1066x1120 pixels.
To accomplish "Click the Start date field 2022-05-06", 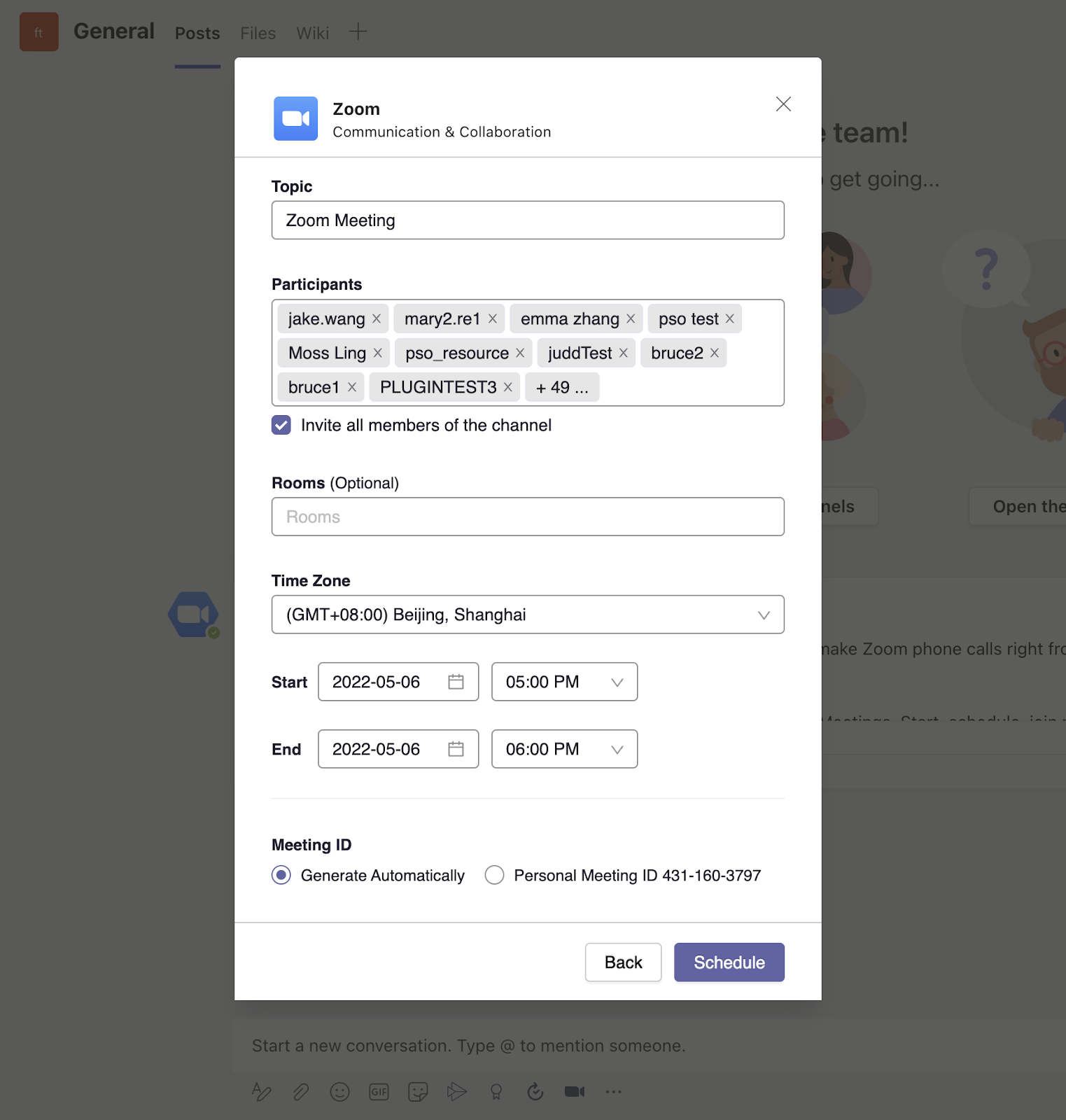I will coord(398,682).
